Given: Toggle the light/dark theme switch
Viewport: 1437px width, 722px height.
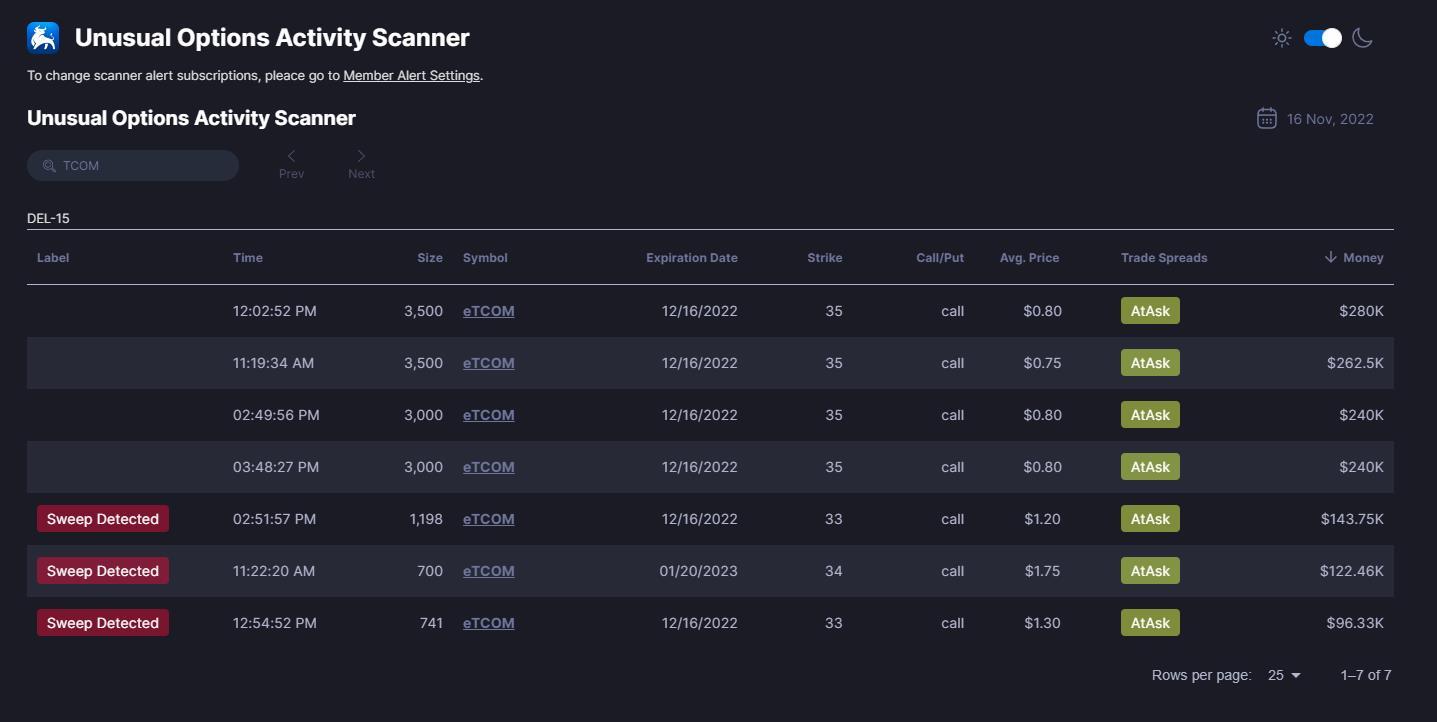Looking at the screenshot, I should tap(1323, 38).
